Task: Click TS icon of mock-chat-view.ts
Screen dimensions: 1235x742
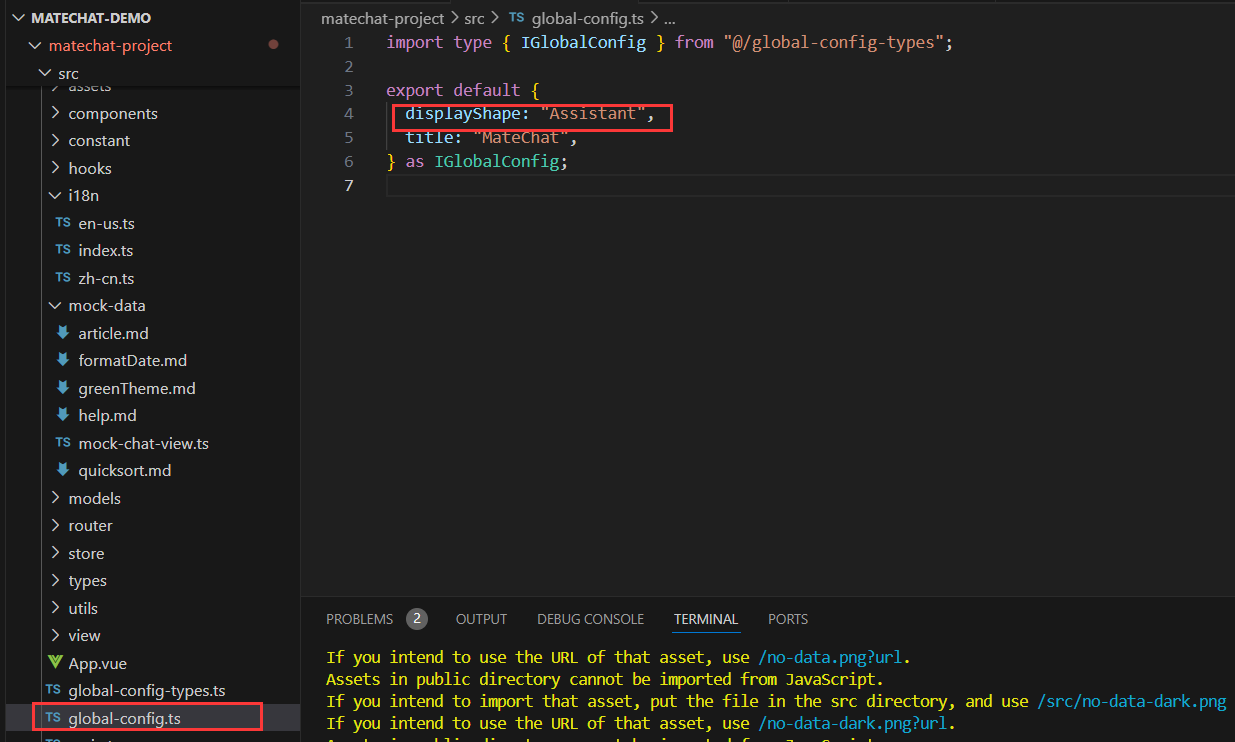Action: [63, 443]
